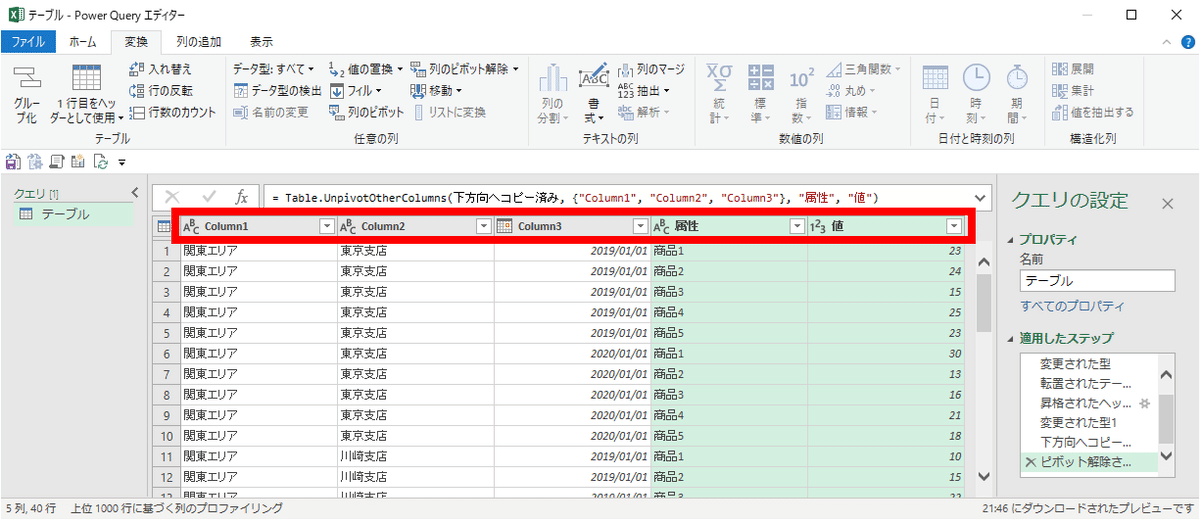Click the 列のピボット (Pivot Column) command
Screen dimensions: 1200x520
tap(367, 112)
